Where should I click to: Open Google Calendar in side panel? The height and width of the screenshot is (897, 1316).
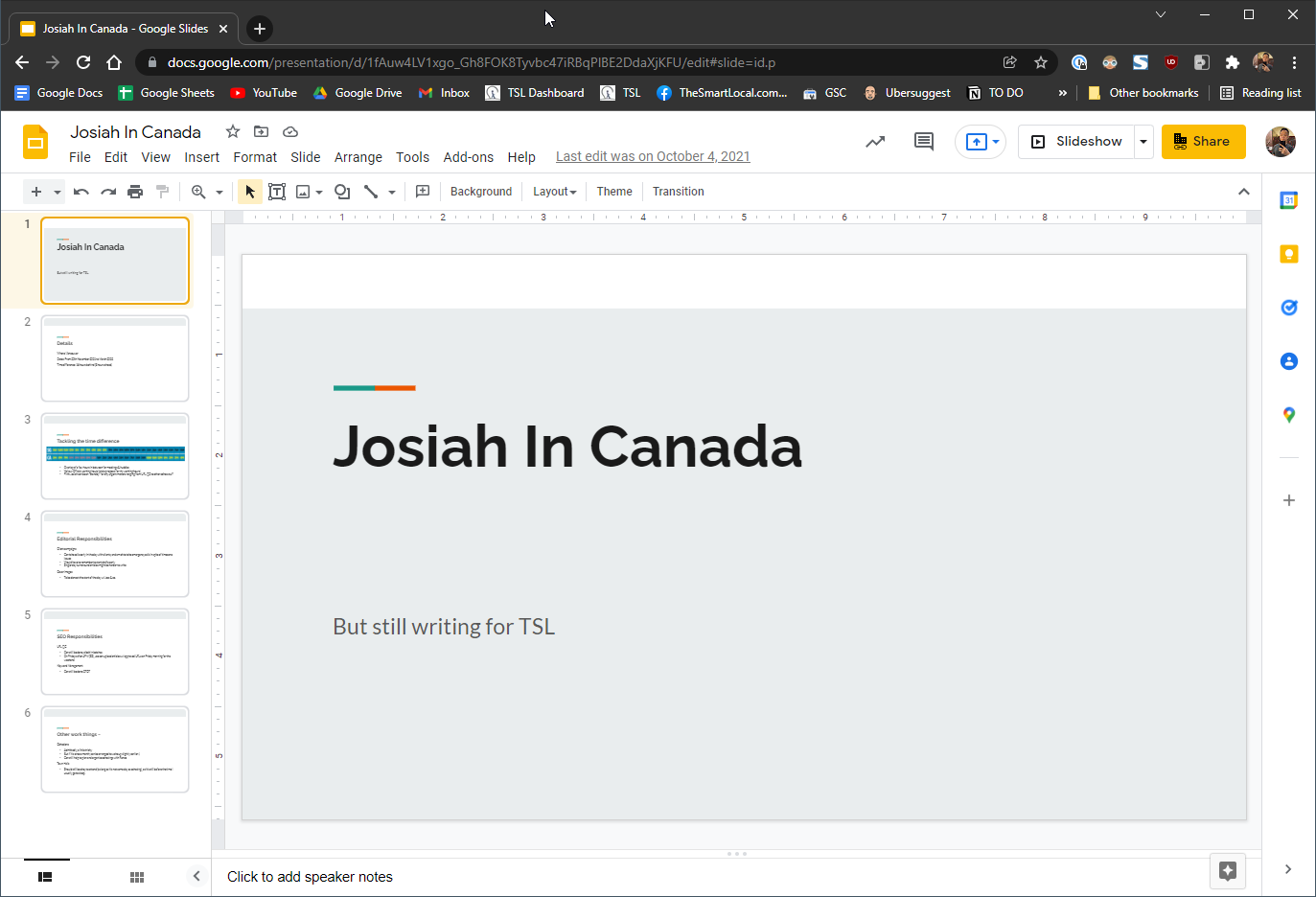tap(1288, 200)
